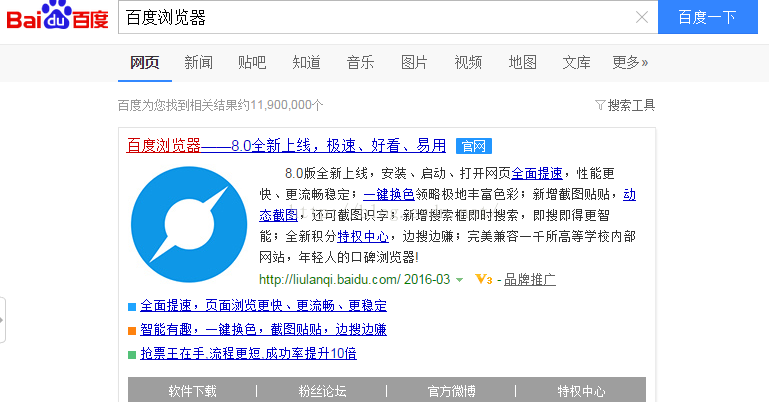The height and width of the screenshot is (402, 769).
Task: Click the blue Baidu Browser logo image
Action: tap(189, 225)
